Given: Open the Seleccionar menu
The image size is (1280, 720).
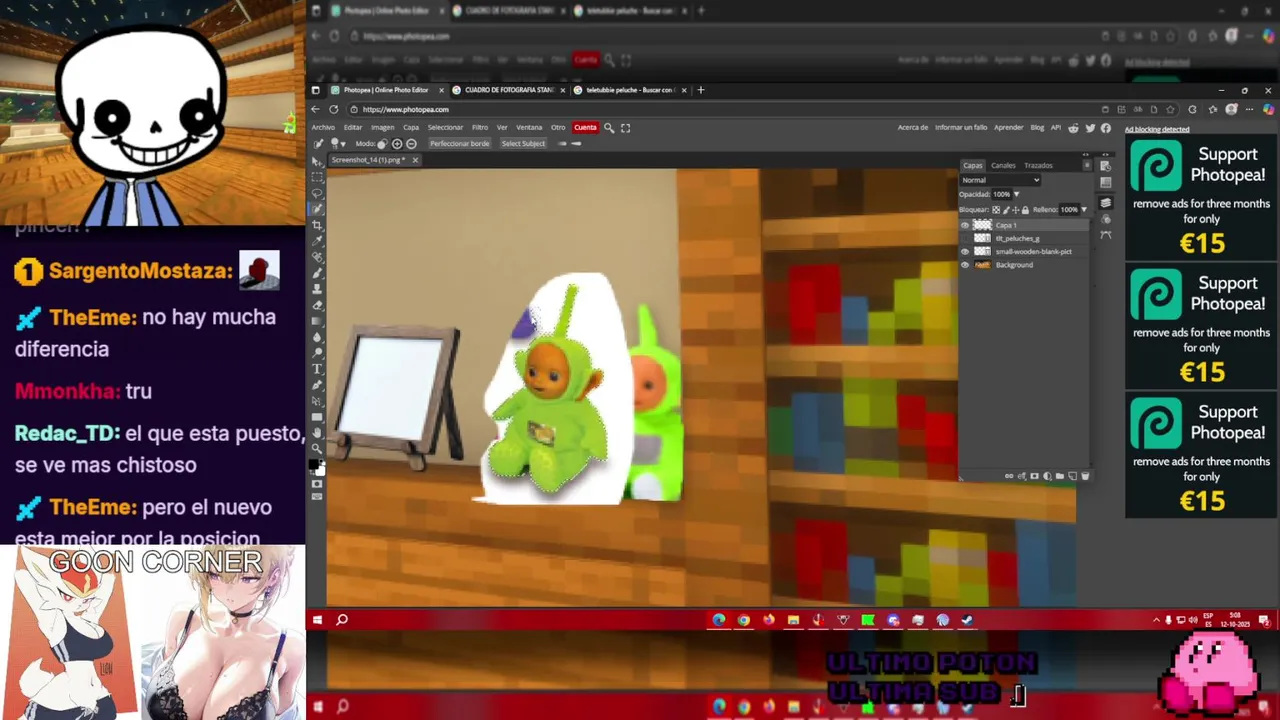Looking at the screenshot, I should [x=445, y=128].
